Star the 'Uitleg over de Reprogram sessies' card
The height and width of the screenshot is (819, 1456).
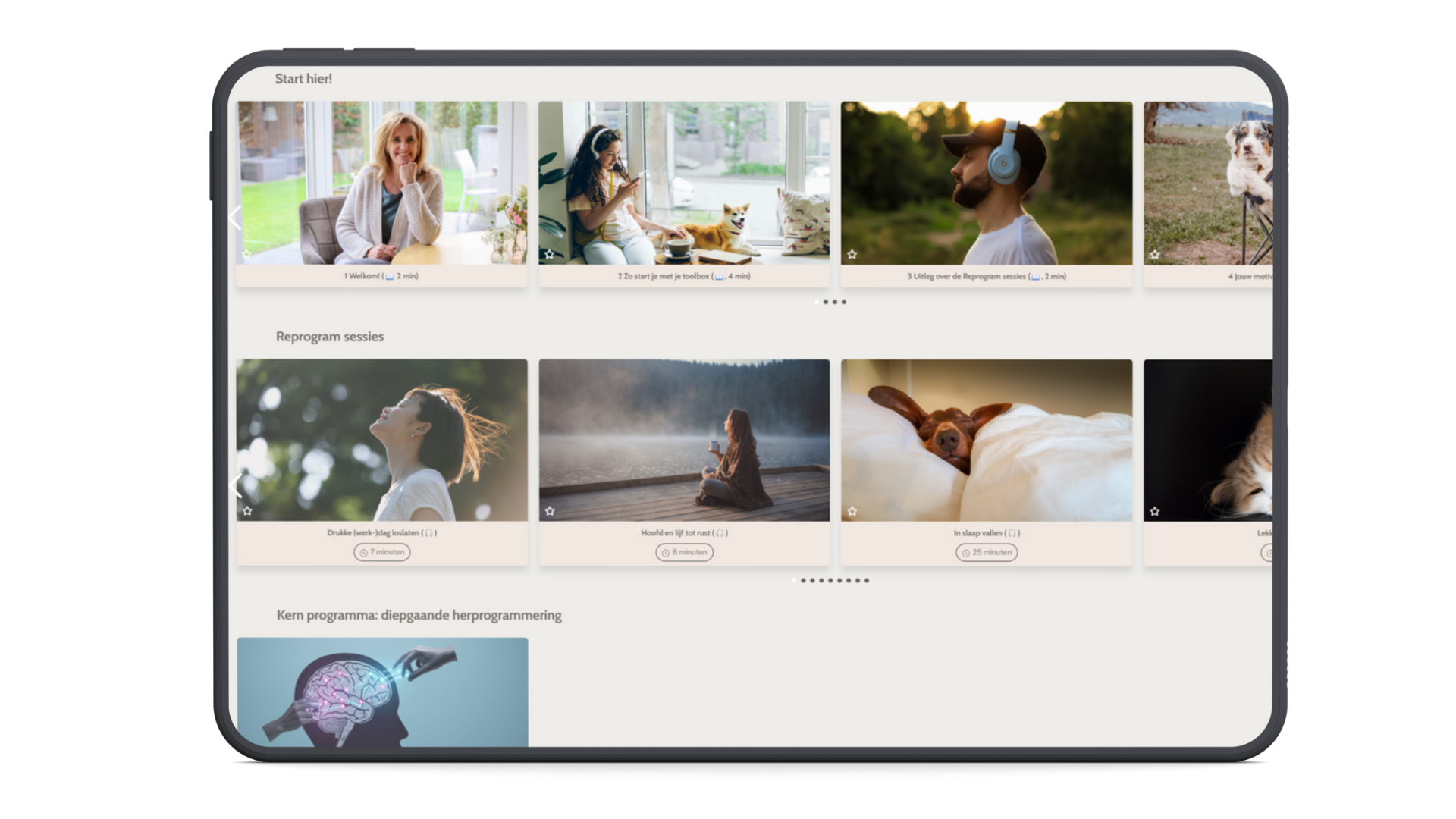[852, 255]
